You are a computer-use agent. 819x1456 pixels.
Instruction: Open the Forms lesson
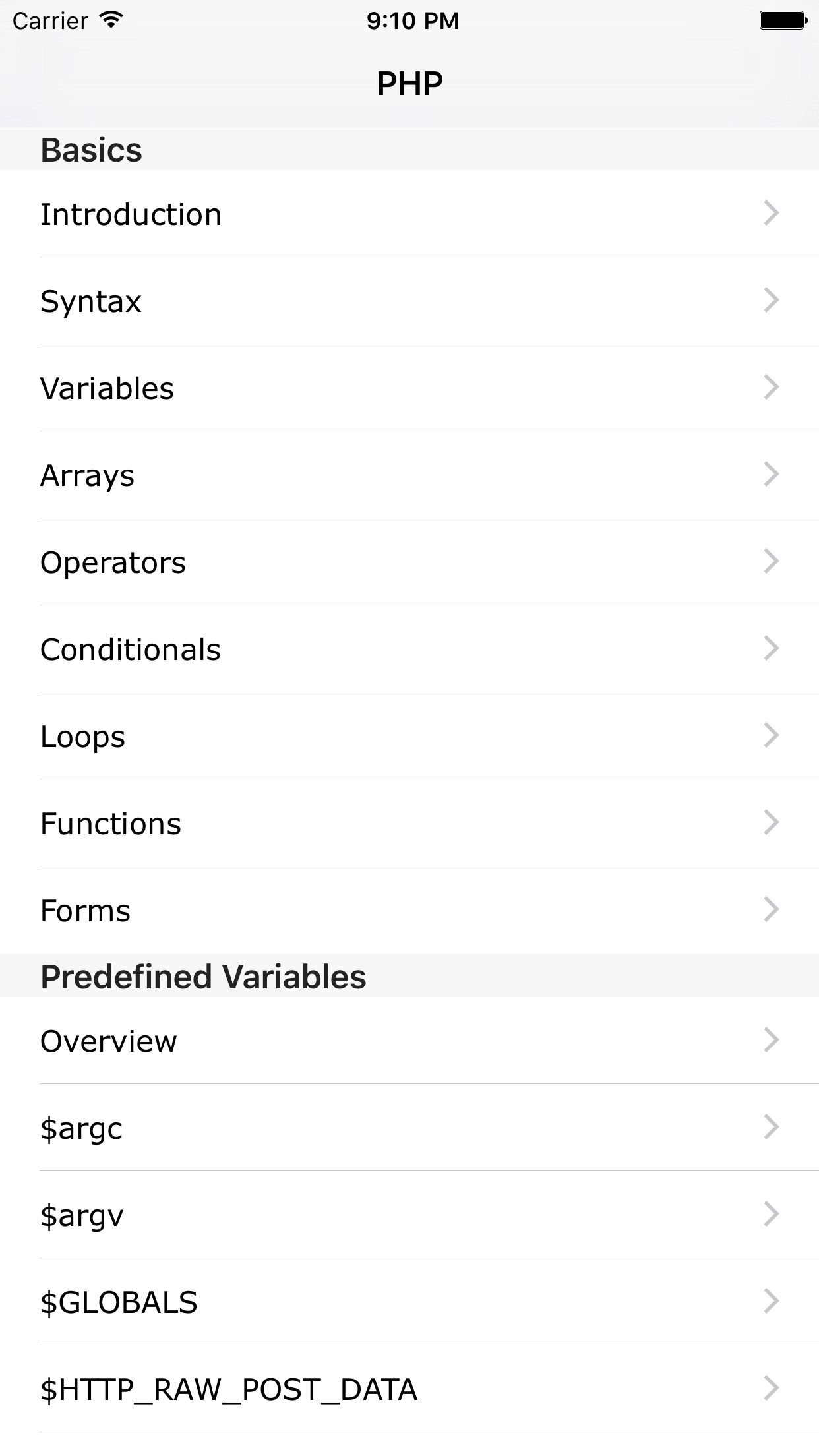click(86, 911)
